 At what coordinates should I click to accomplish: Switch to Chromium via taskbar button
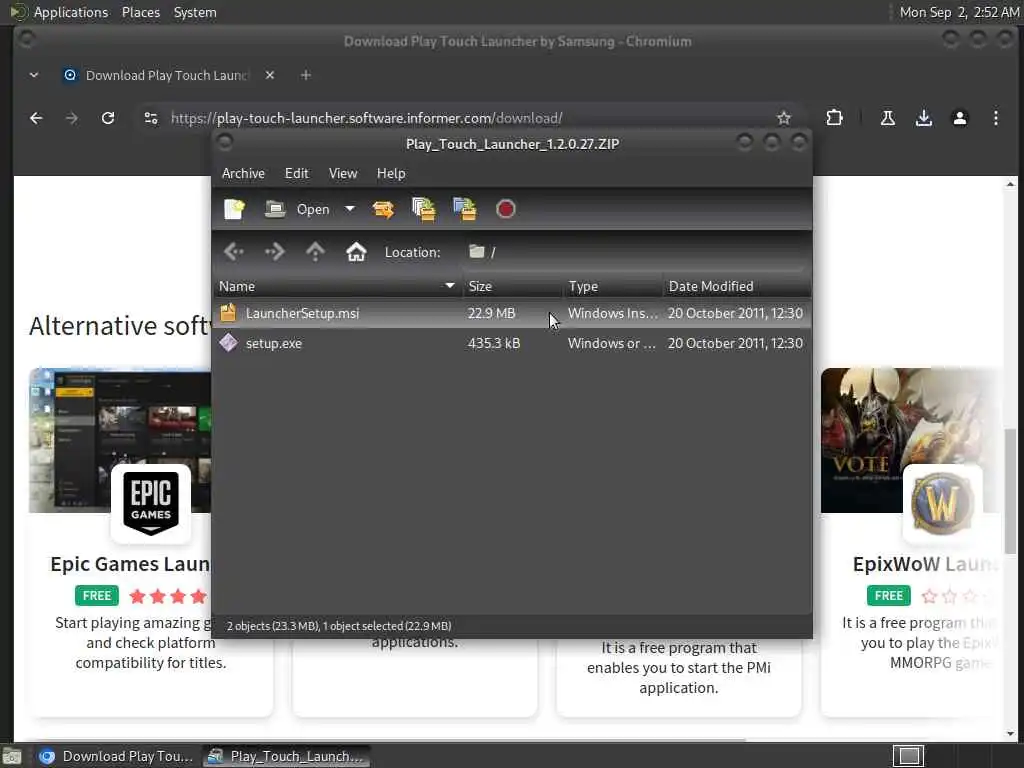[116, 756]
